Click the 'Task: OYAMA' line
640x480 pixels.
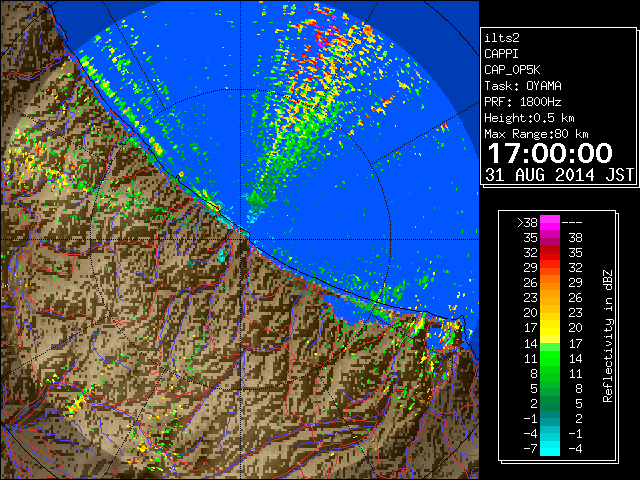523,86
